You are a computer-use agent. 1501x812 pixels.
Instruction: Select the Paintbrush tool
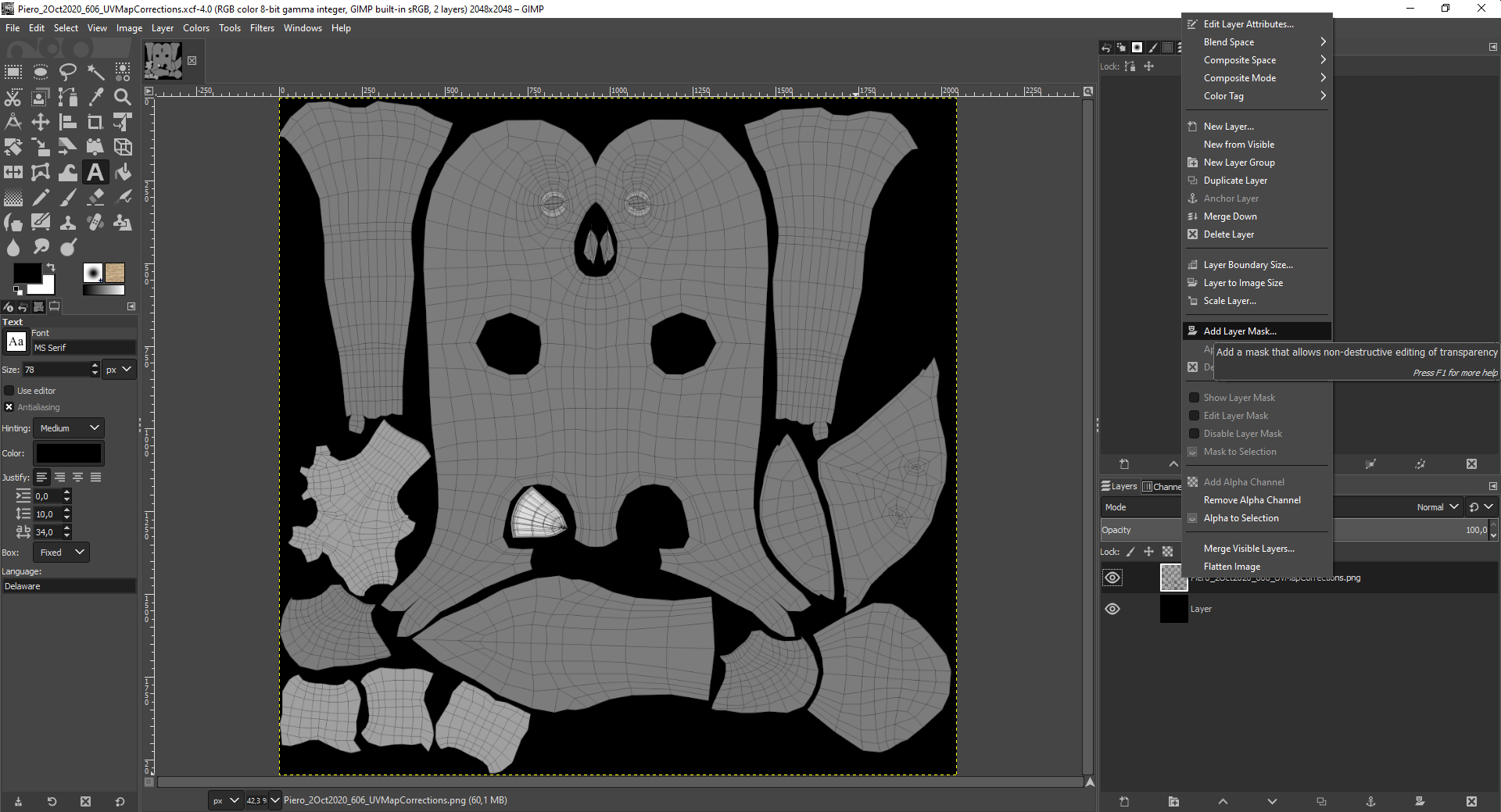[x=68, y=197]
